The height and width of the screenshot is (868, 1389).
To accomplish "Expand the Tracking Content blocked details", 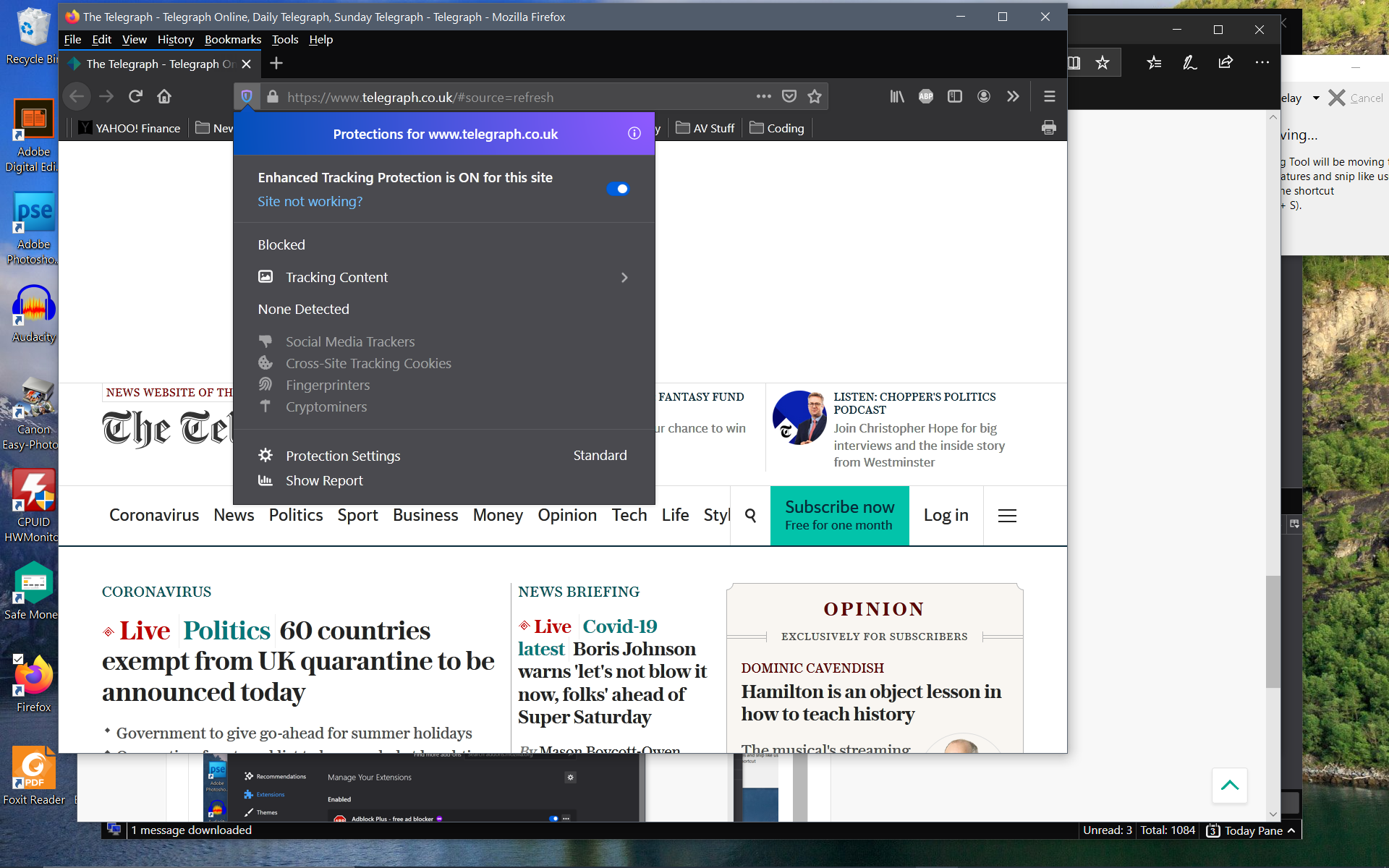I will (x=443, y=277).
